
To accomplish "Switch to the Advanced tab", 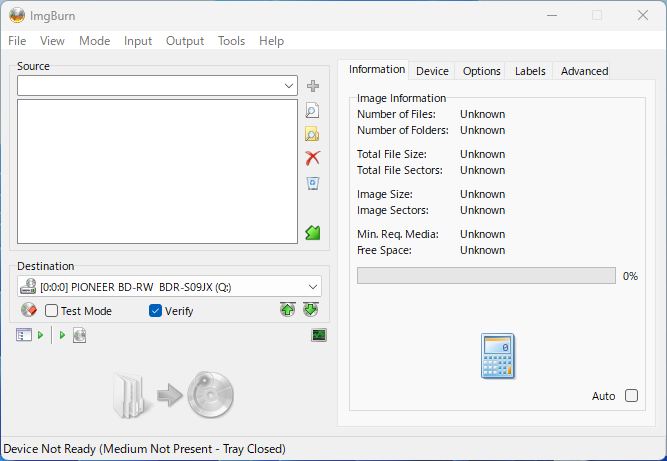I will tap(584, 71).
